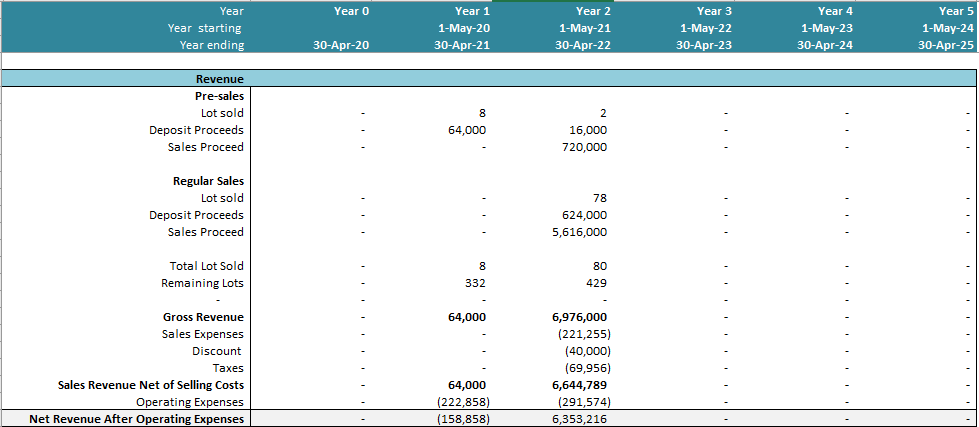Viewport: 979px width, 427px height.
Task: Click the Remaining Lots value 332
Action: [475, 283]
